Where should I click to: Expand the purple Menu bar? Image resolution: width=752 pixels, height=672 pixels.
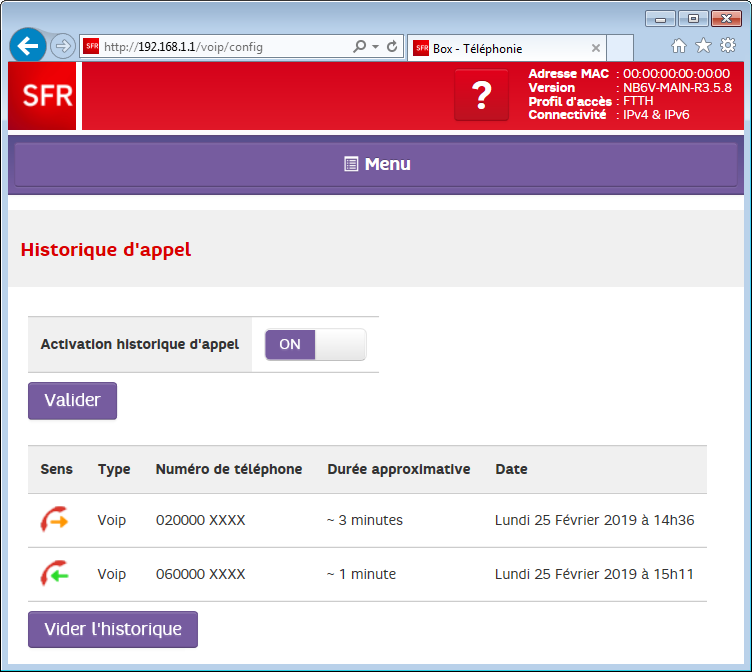point(376,164)
